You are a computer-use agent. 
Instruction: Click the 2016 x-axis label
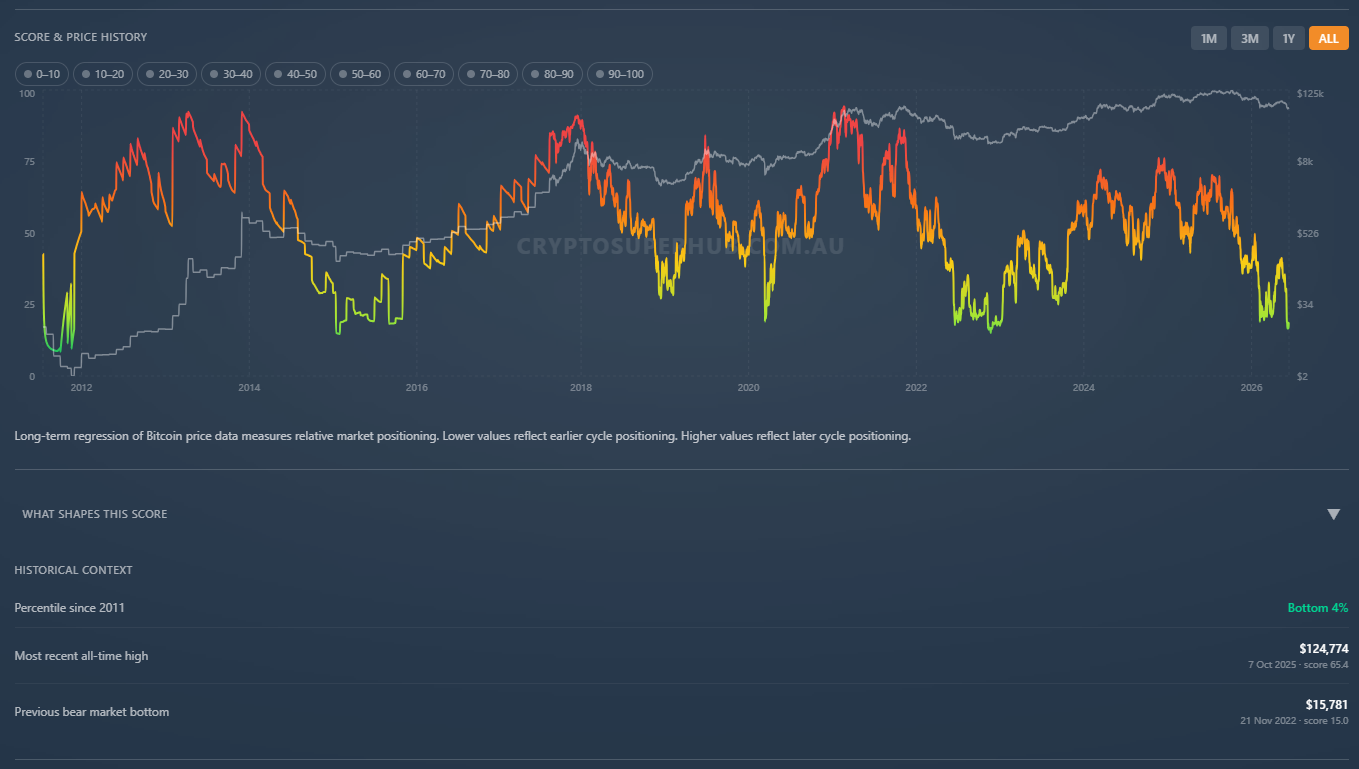pyautogui.click(x=417, y=388)
